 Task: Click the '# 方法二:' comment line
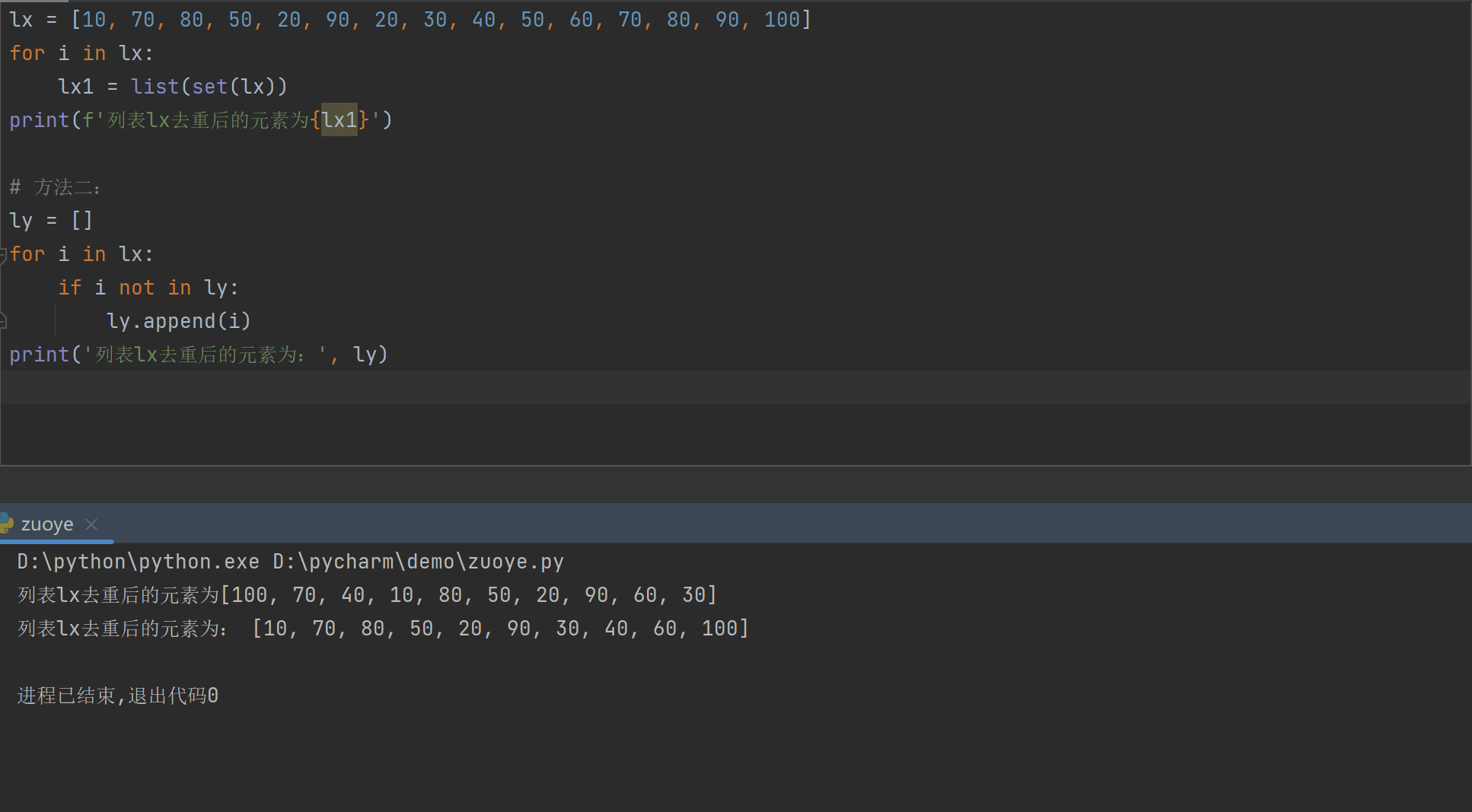(55, 187)
